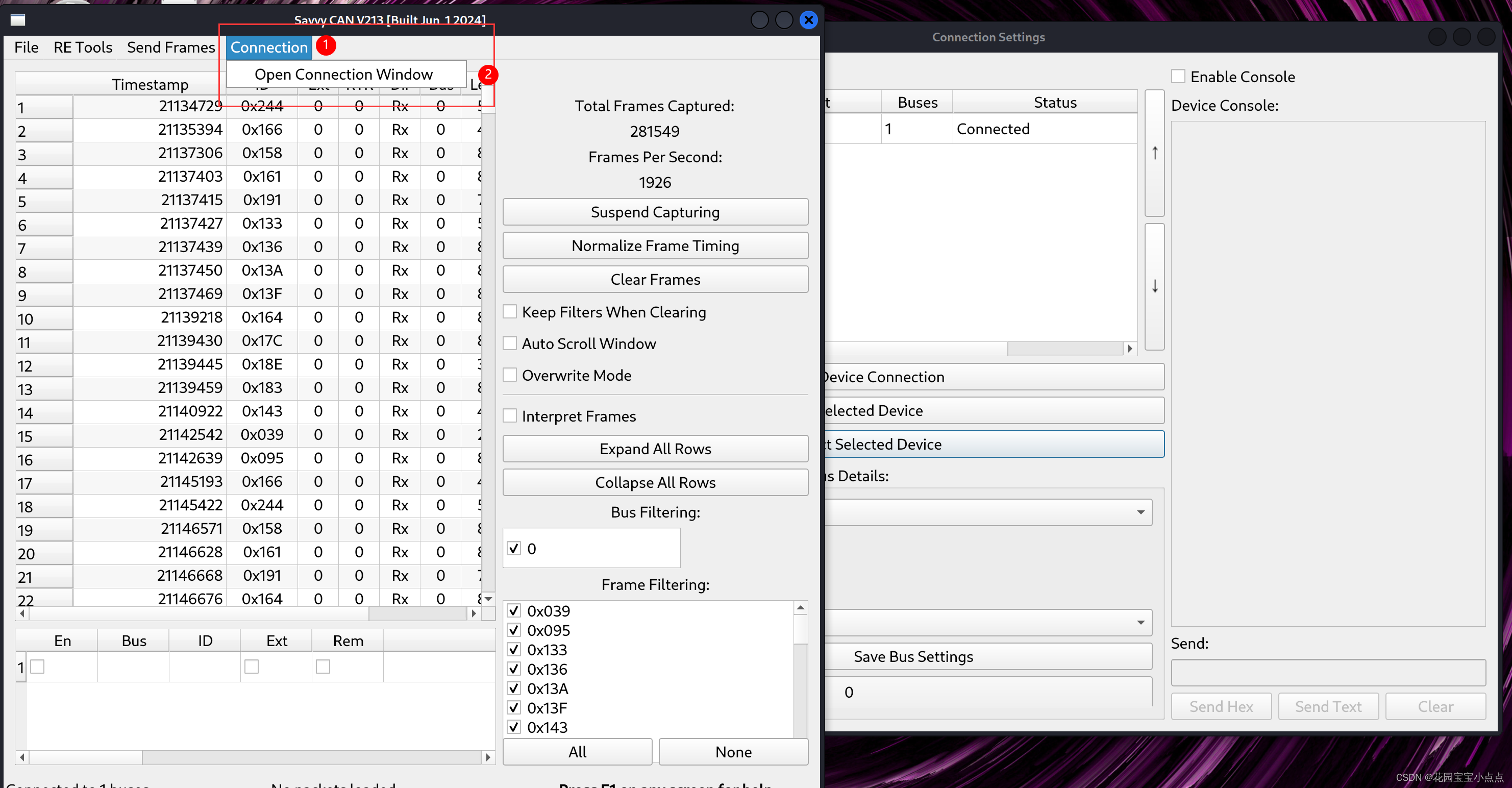Toggle Rem checkbox in send frames row 1
This screenshot has width=1512, height=788.
323,667
